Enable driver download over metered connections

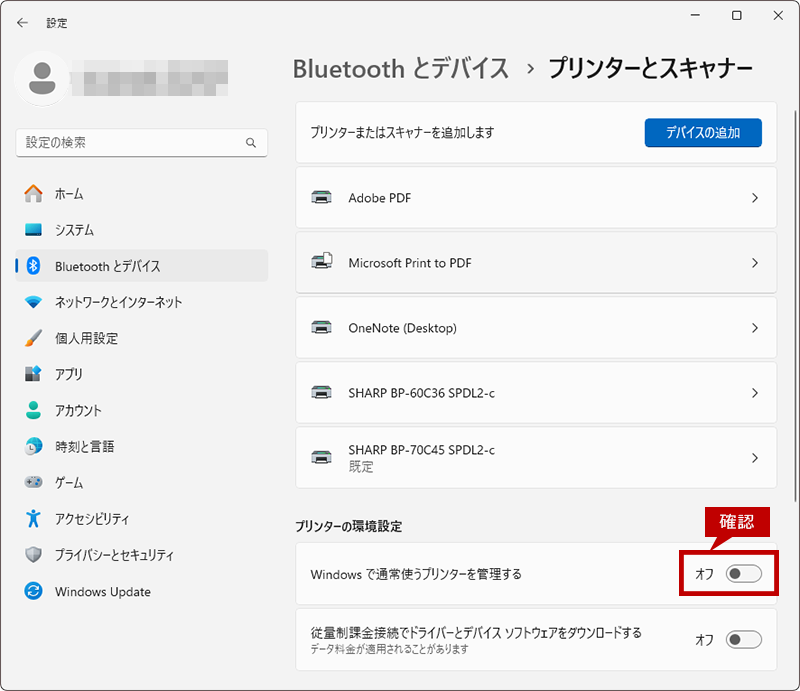click(x=744, y=639)
